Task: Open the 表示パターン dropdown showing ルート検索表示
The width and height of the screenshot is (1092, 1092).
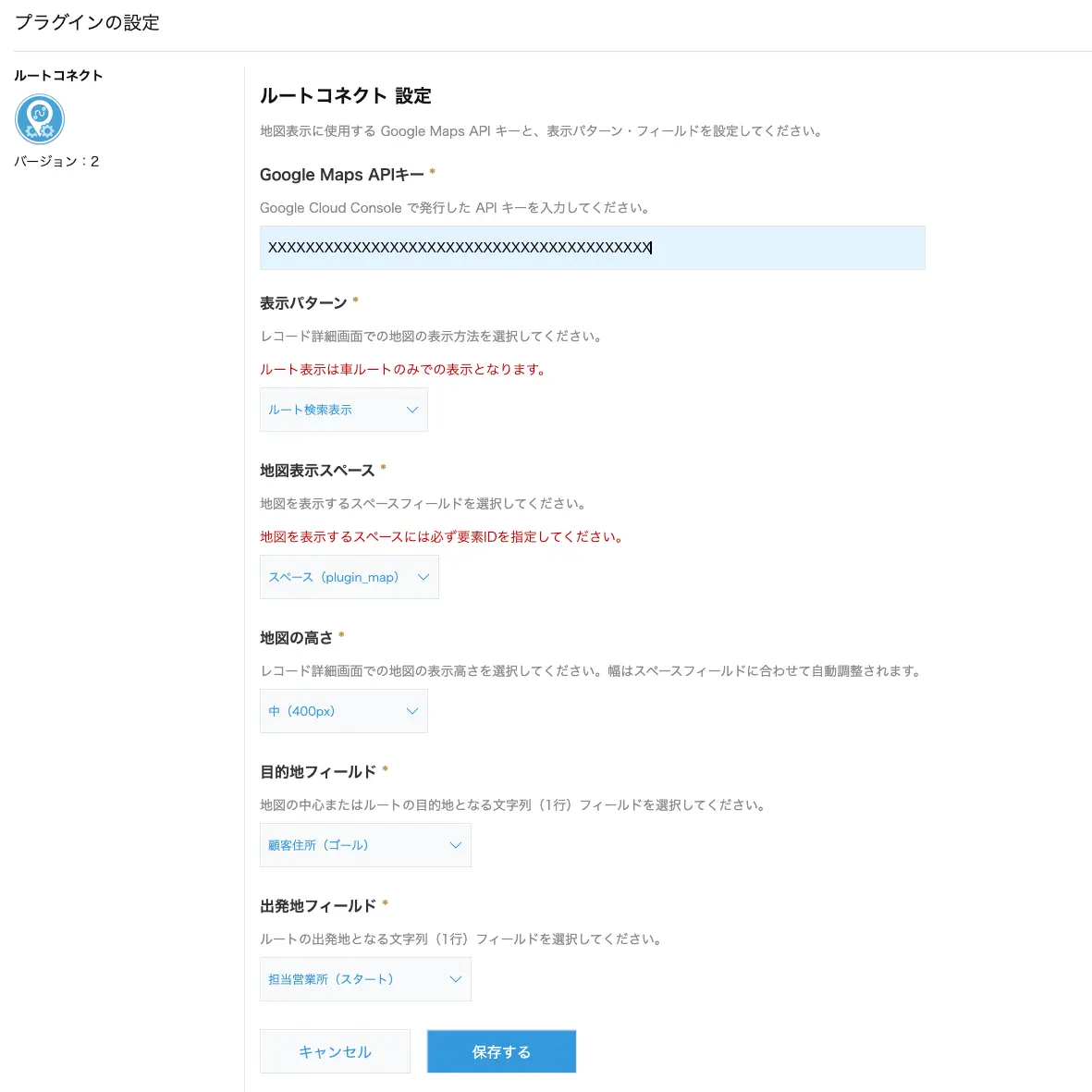Action: [343, 410]
